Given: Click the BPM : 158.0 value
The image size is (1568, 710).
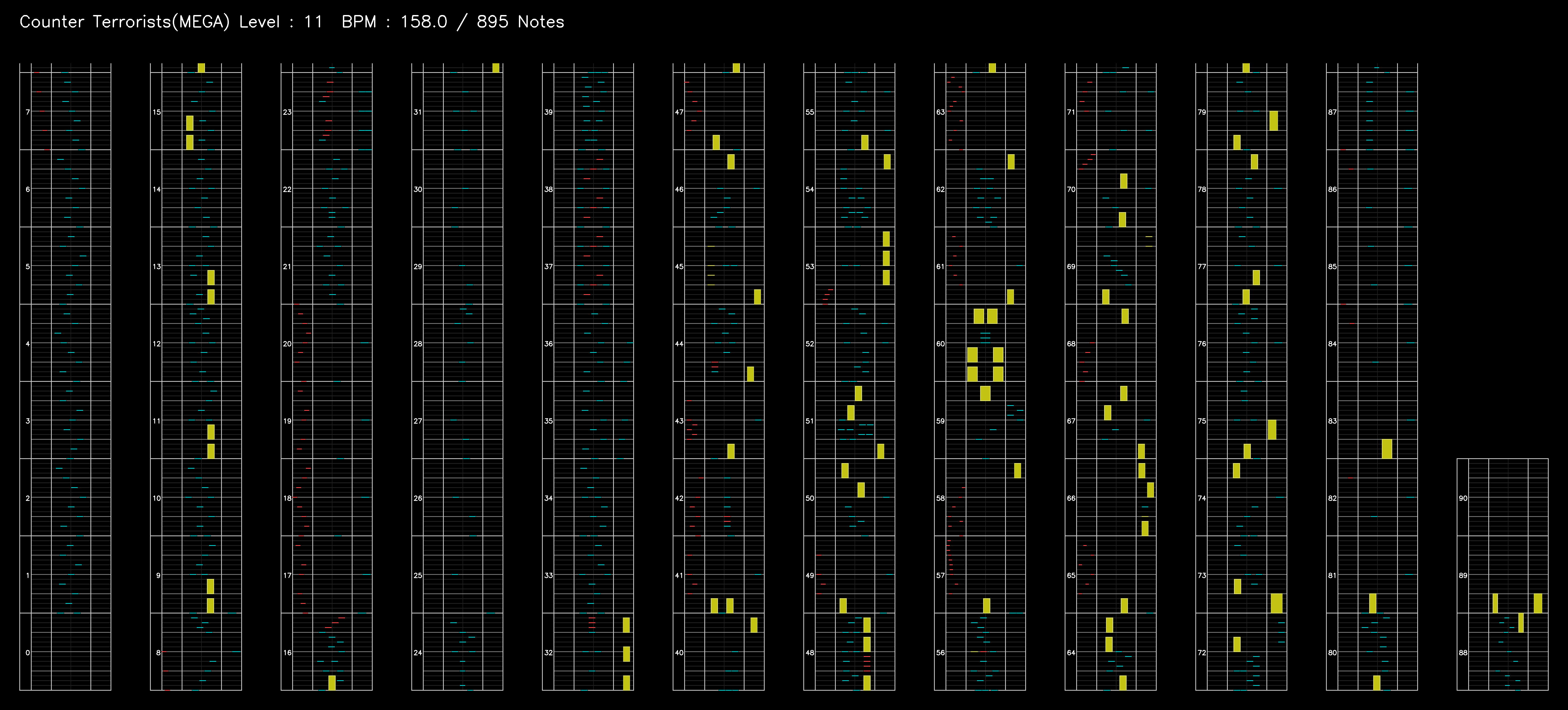Looking at the screenshot, I should pos(394,22).
